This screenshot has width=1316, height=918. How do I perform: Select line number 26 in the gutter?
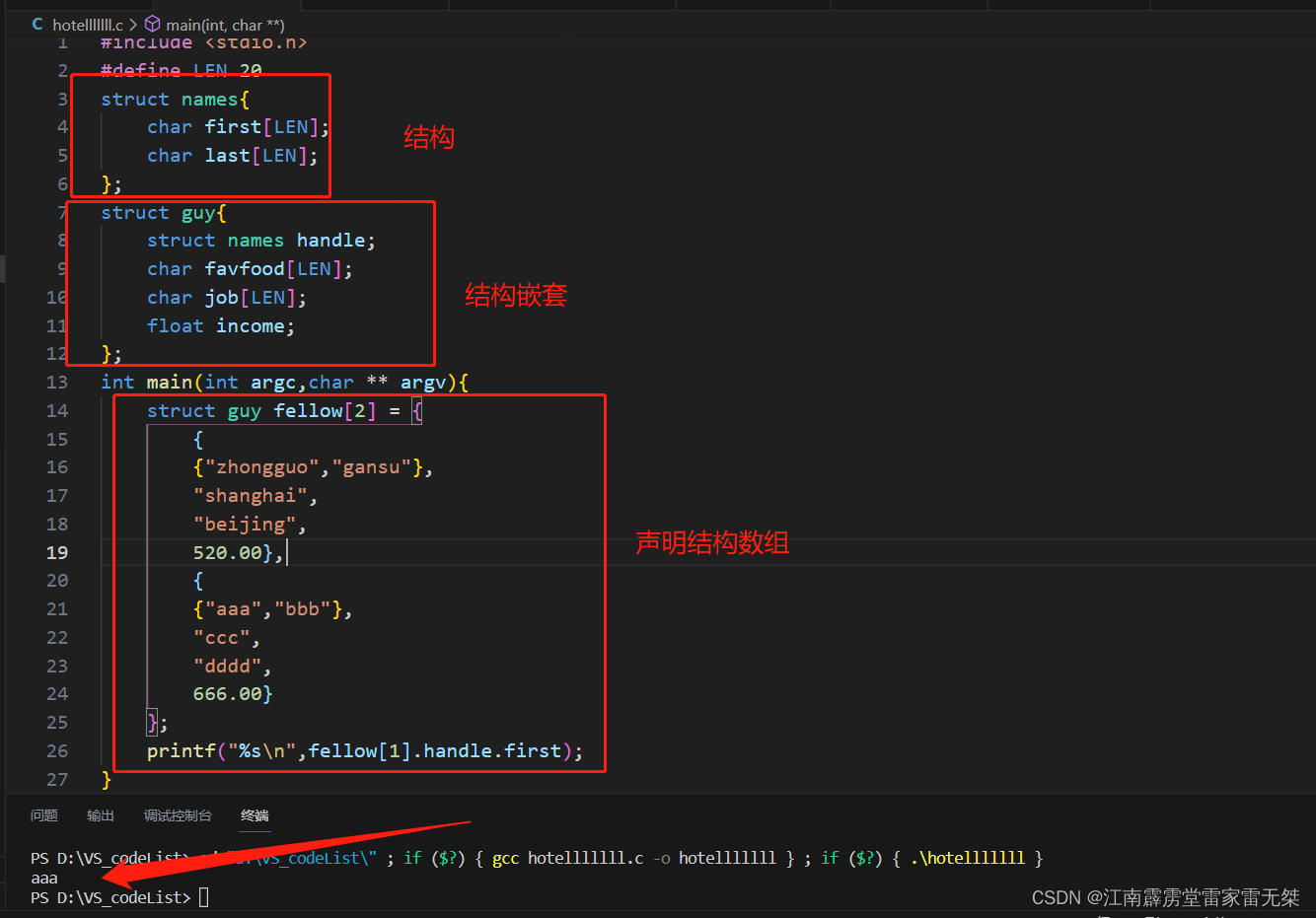(57, 751)
